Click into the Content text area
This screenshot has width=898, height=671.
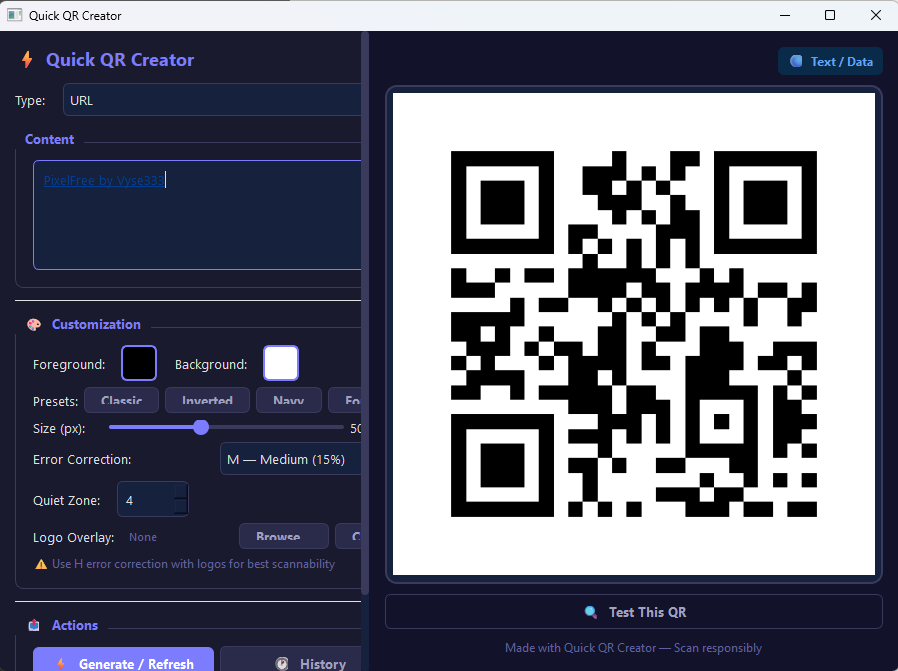tap(197, 215)
